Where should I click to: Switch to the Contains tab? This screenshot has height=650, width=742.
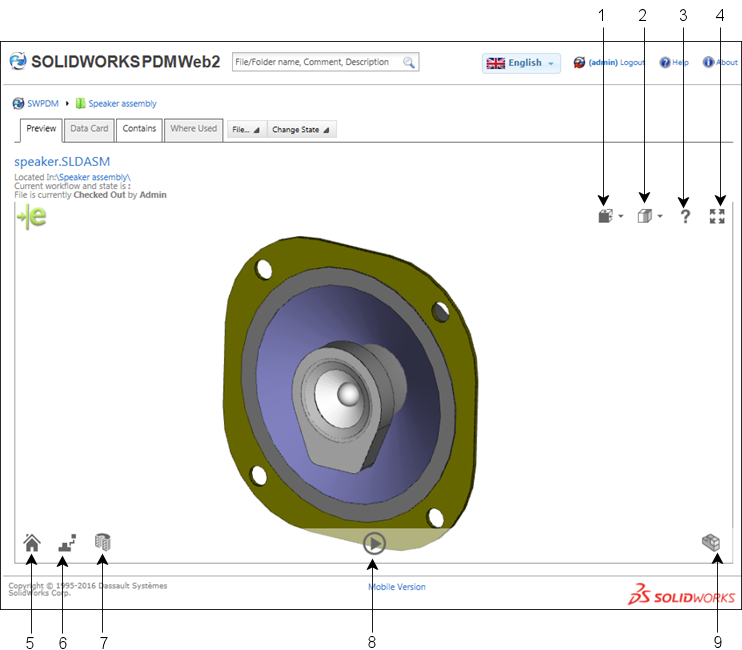pyautogui.click(x=139, y=129)
